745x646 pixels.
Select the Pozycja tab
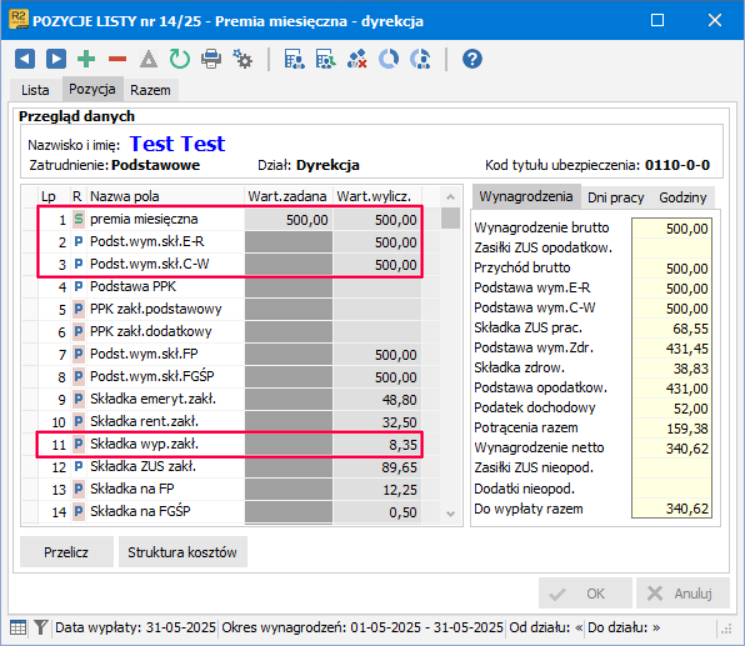coord(92,89)
